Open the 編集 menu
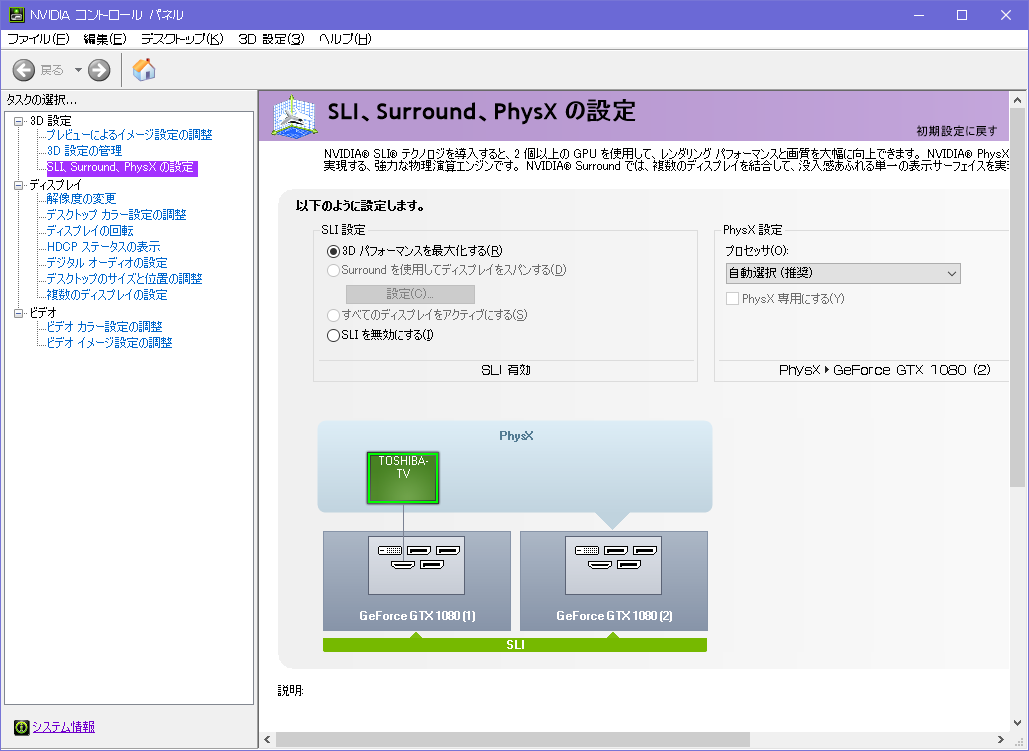 click(x=106, y=39)
